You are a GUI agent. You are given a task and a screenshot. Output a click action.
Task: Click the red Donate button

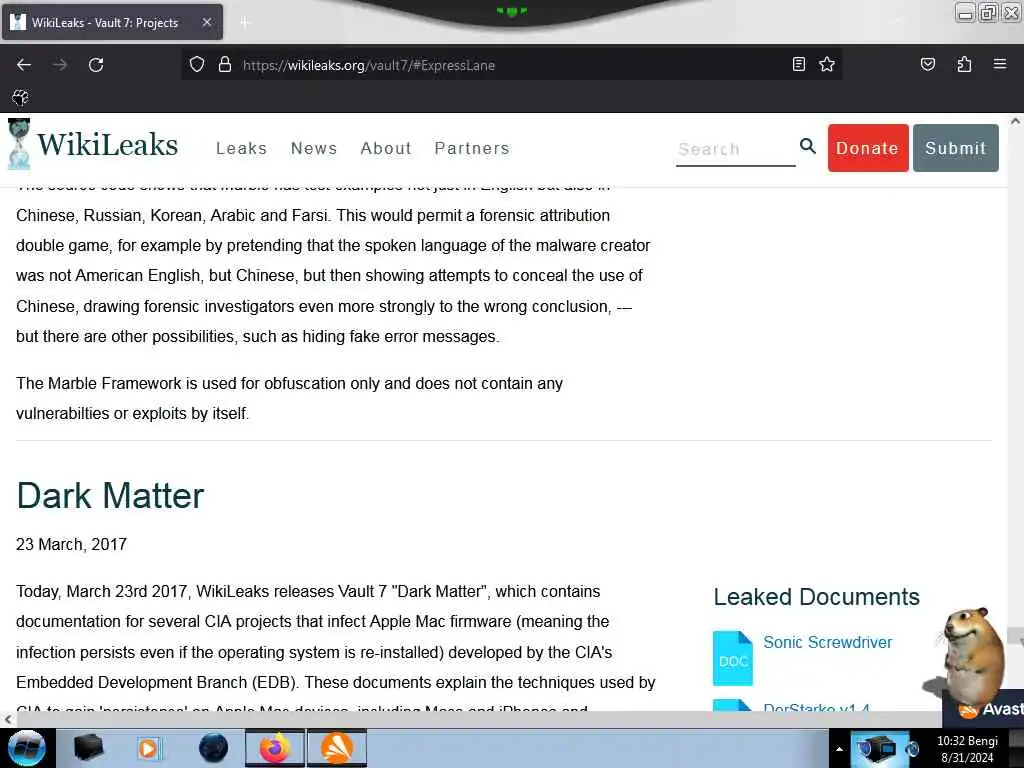tap(868, 148)
